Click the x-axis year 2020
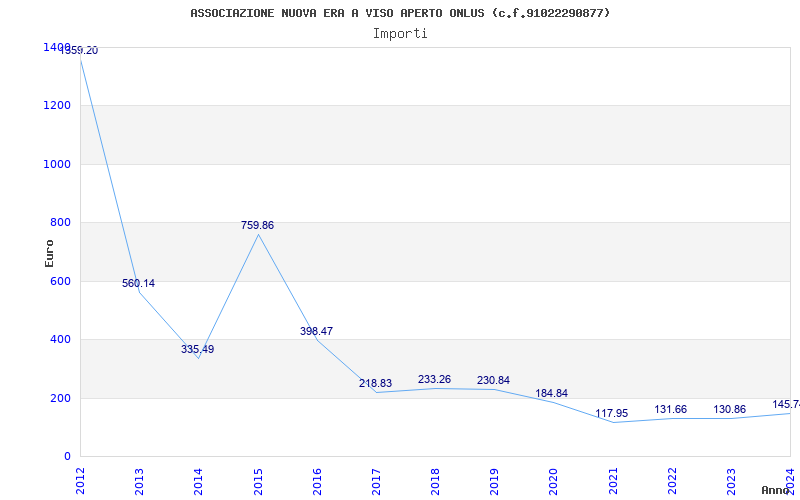 coord(554,482)
